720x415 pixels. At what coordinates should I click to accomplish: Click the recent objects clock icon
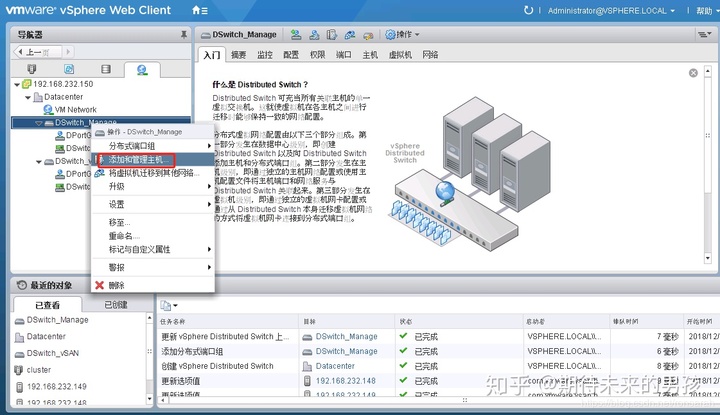[x=22, y=285]
